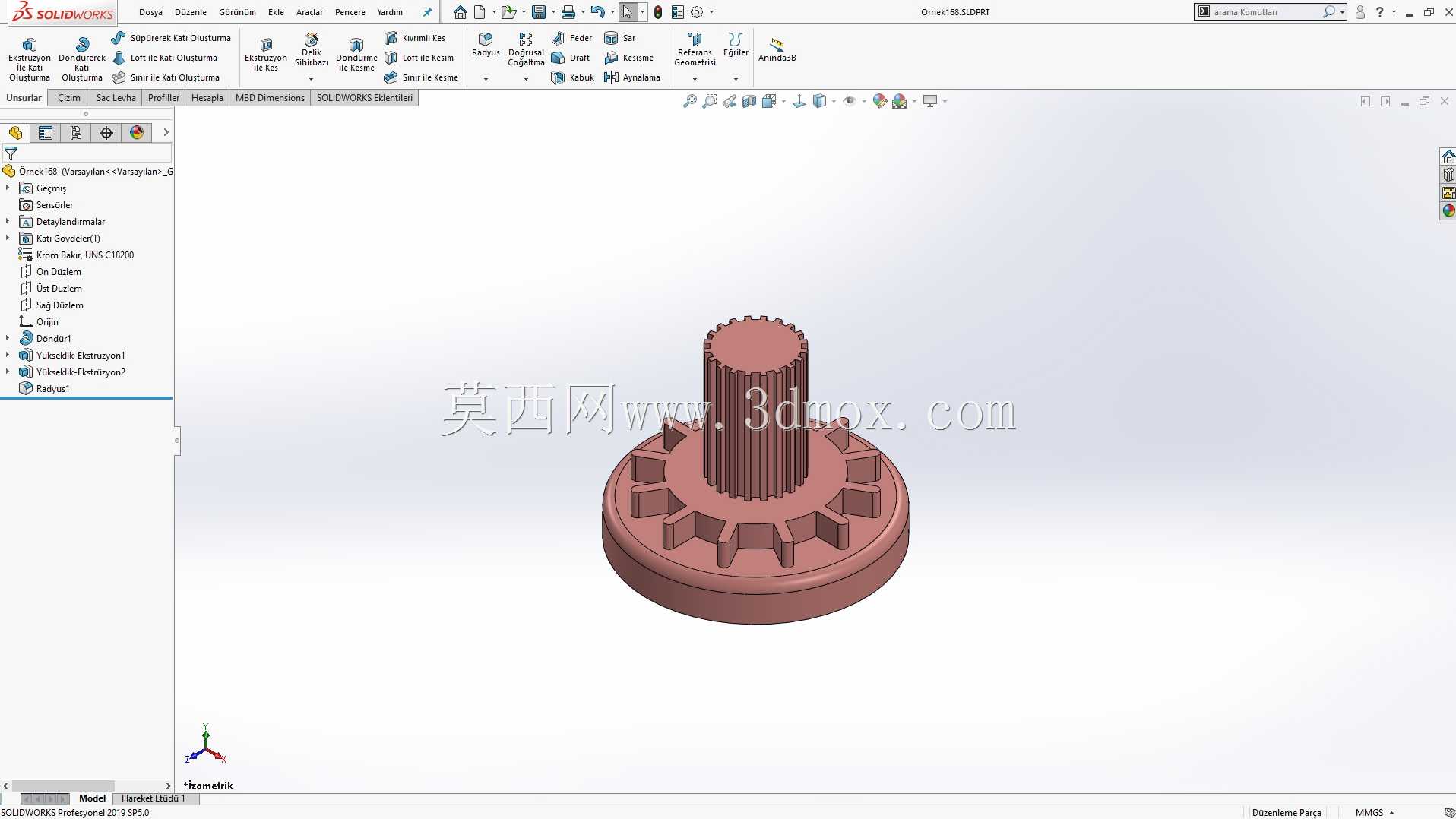Expand Yükseklik-Ekstrüzyon1 feature node
The height and width of the screenshot is (819, 1456).
tap(8, 355)
